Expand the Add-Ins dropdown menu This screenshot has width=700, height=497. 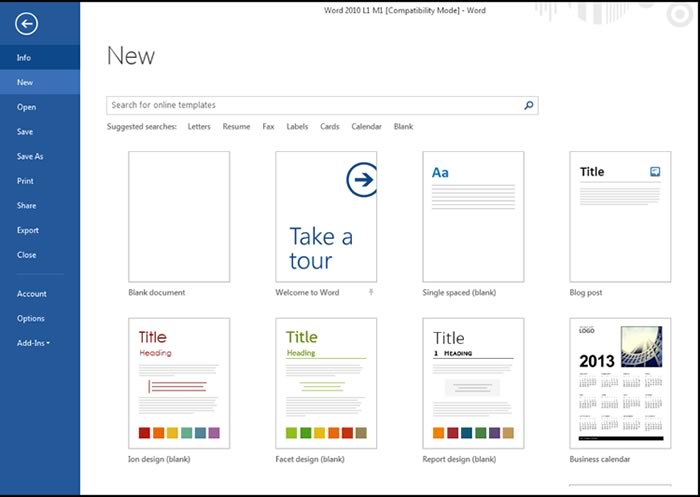pos(34,343)
